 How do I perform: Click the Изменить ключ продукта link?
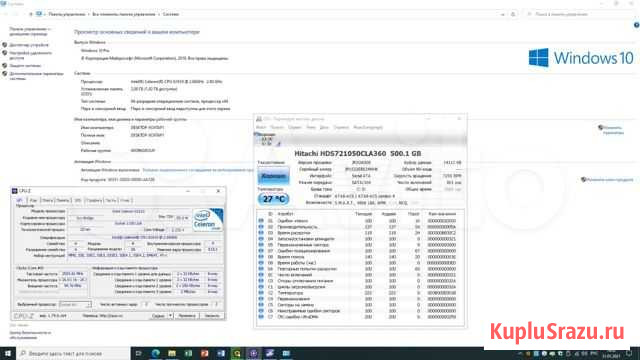coord(610,180)
